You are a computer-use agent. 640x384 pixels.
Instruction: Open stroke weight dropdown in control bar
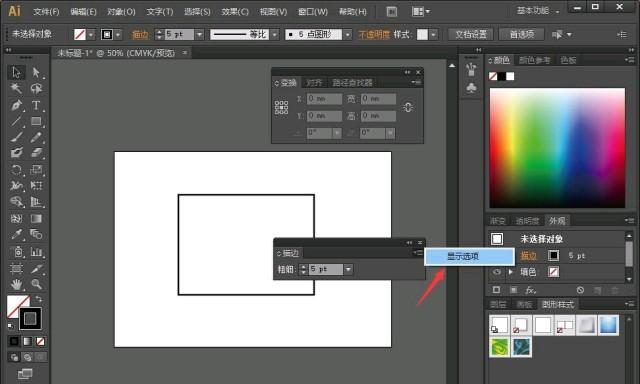pyautogui.click(x=199, y=35)
